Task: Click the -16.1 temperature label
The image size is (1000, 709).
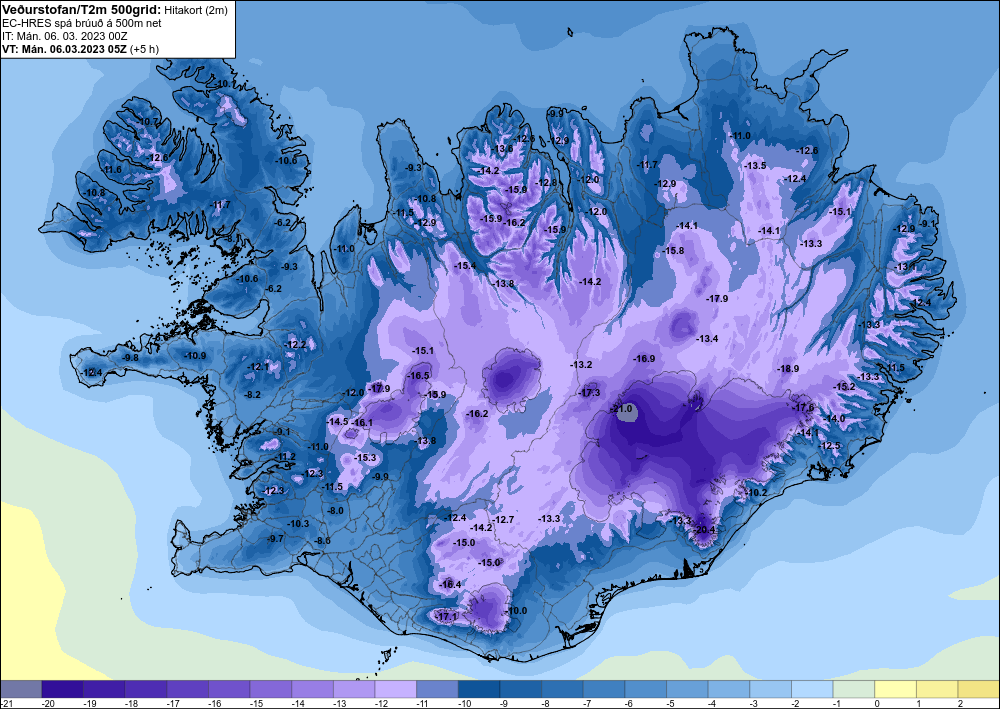Action: tap(362, 423)
